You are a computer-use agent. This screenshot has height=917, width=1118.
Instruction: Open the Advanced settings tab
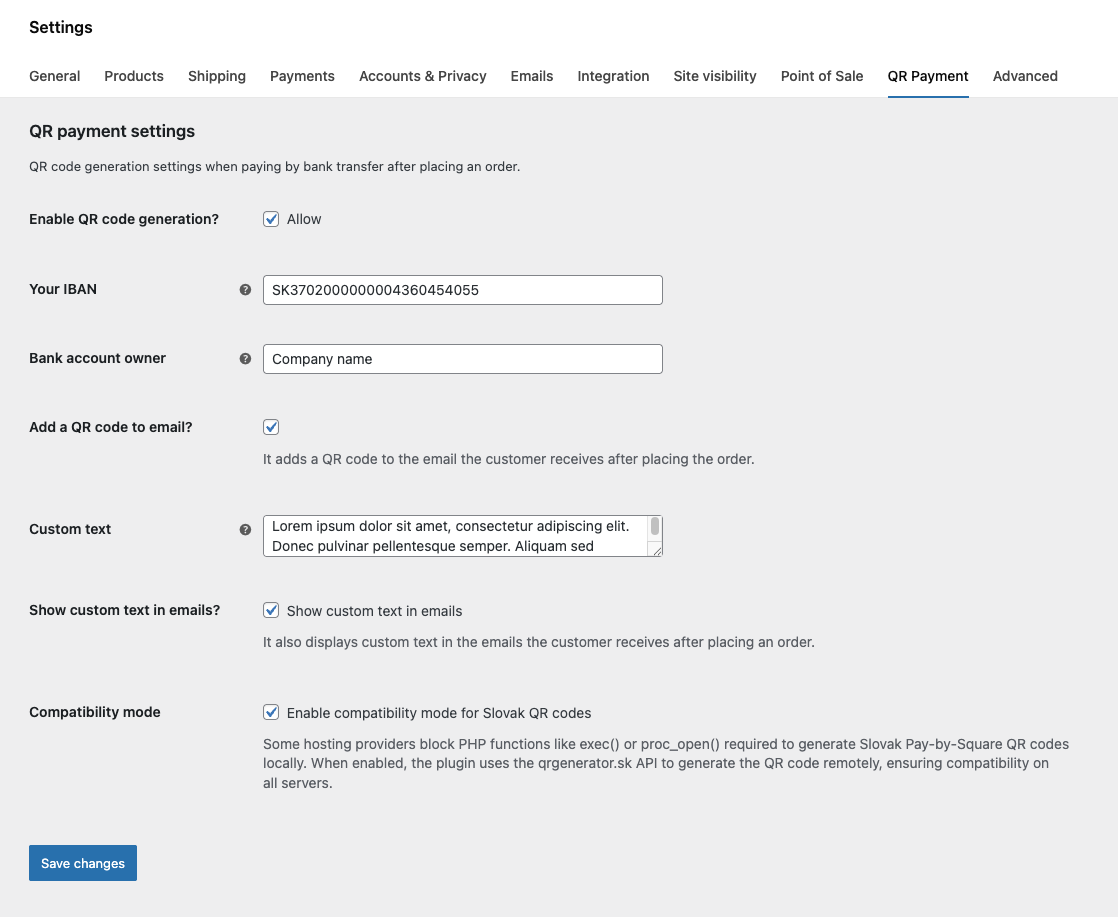click(1025, 76)
